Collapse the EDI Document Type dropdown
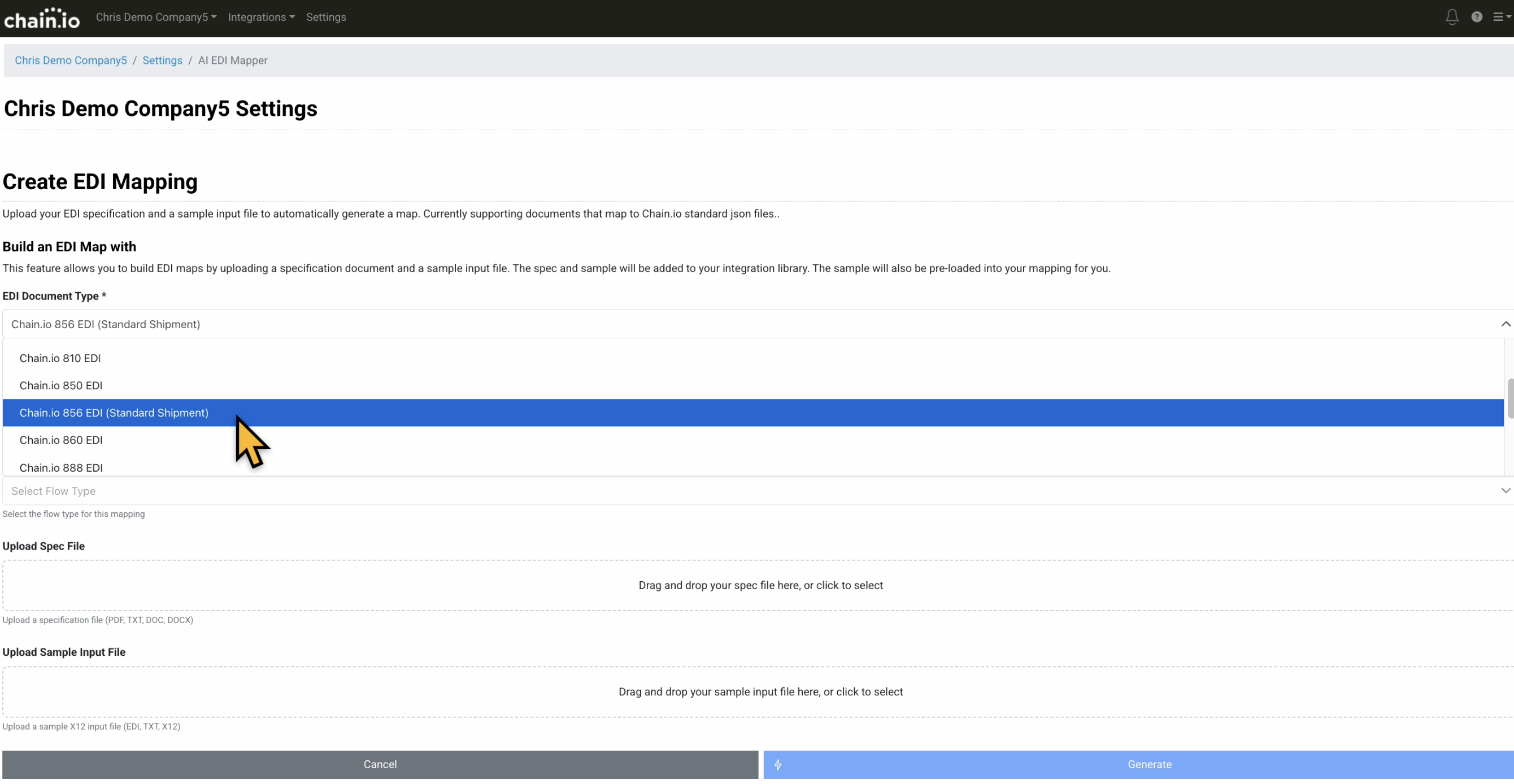The image size is (1514, 784). pyautogui.click(x=1504, y=324)
